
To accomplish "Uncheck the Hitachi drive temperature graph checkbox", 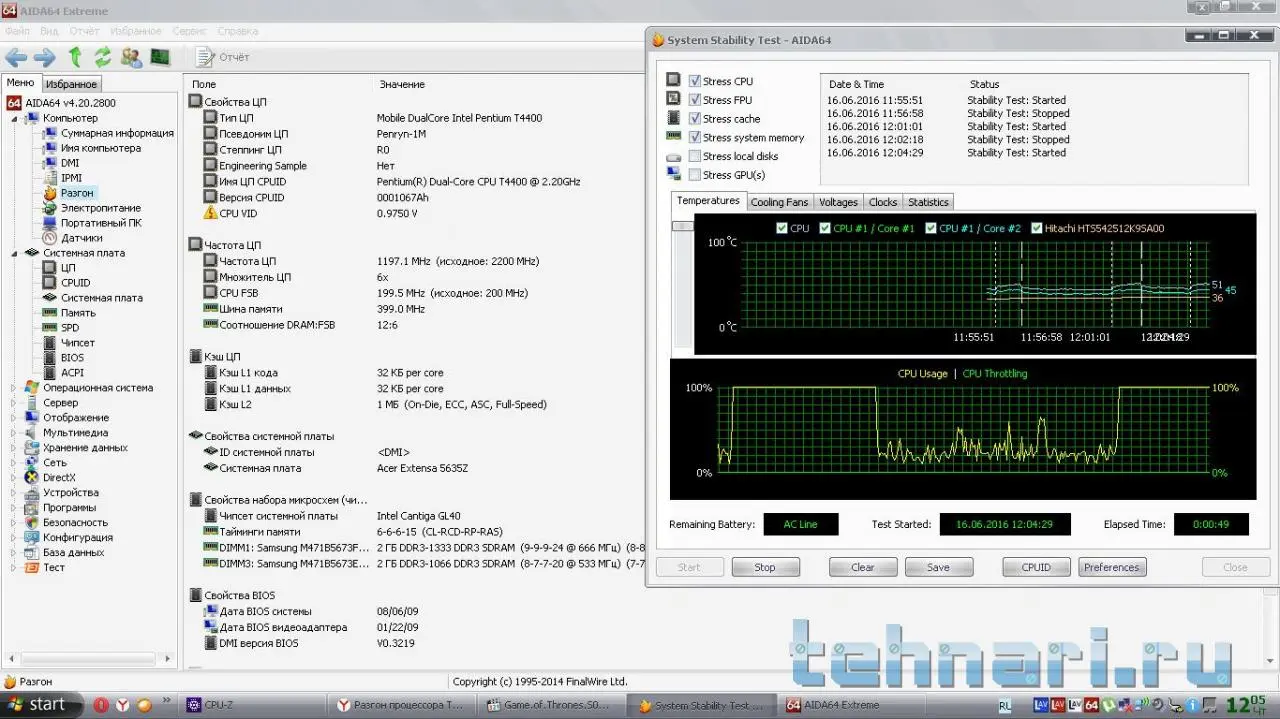I will pyautogui.click(x=1036, y=228).
